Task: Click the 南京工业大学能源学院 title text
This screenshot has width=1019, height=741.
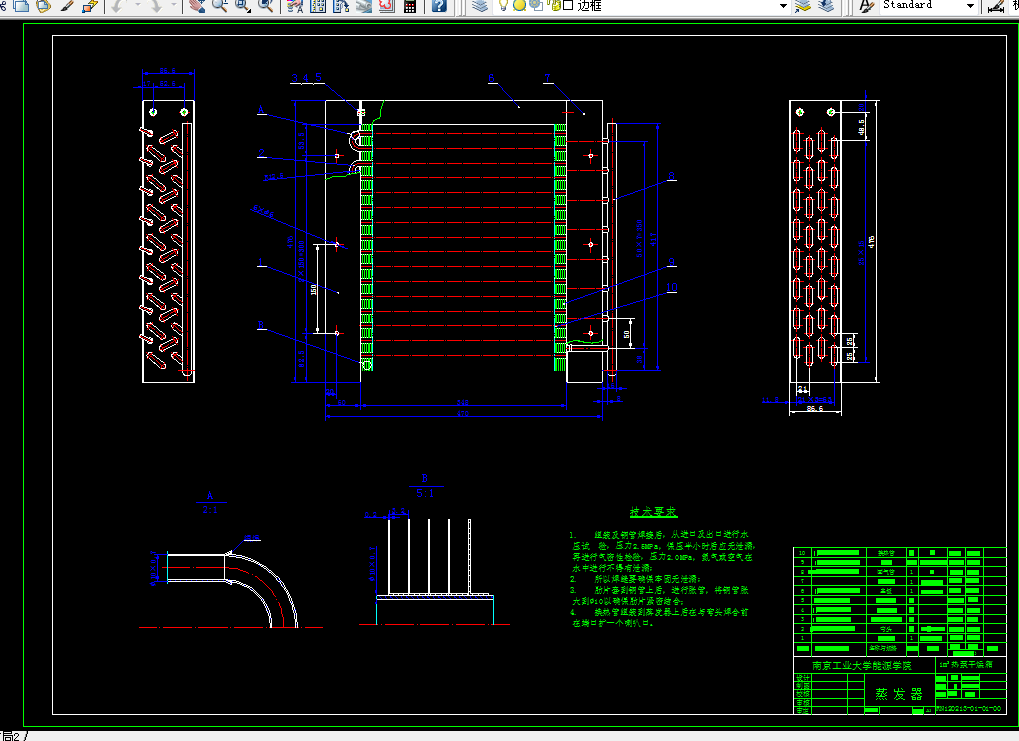Action: (x=862, y=666)
